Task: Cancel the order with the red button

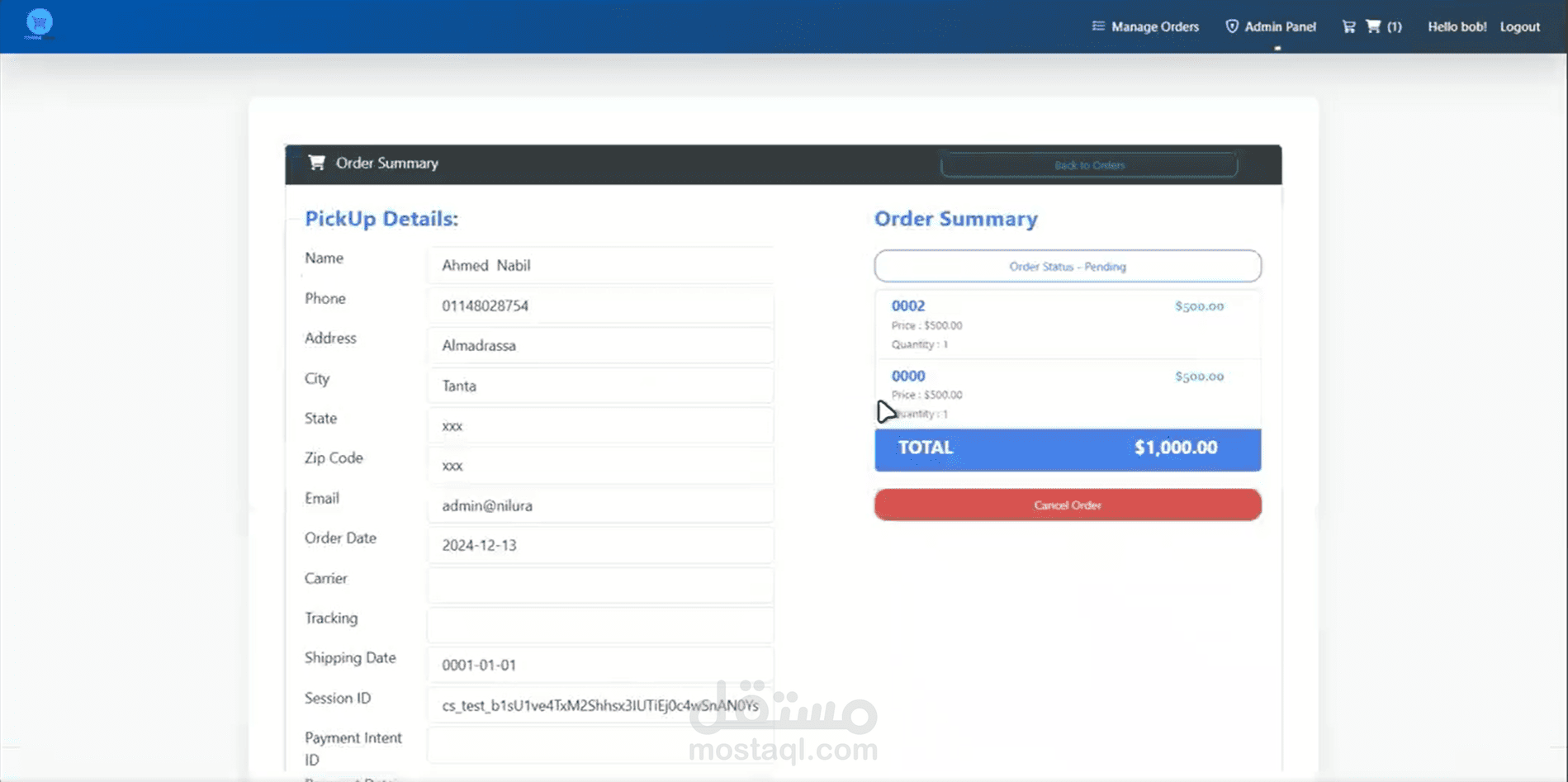Action: pyautogui.click(x=1068, y=505)
